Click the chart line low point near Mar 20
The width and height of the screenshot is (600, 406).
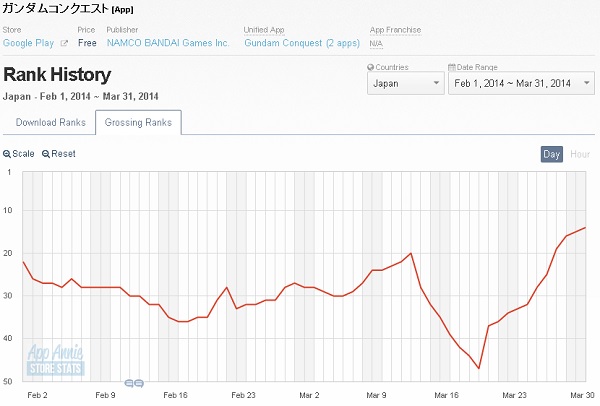(x=479, y=368)
